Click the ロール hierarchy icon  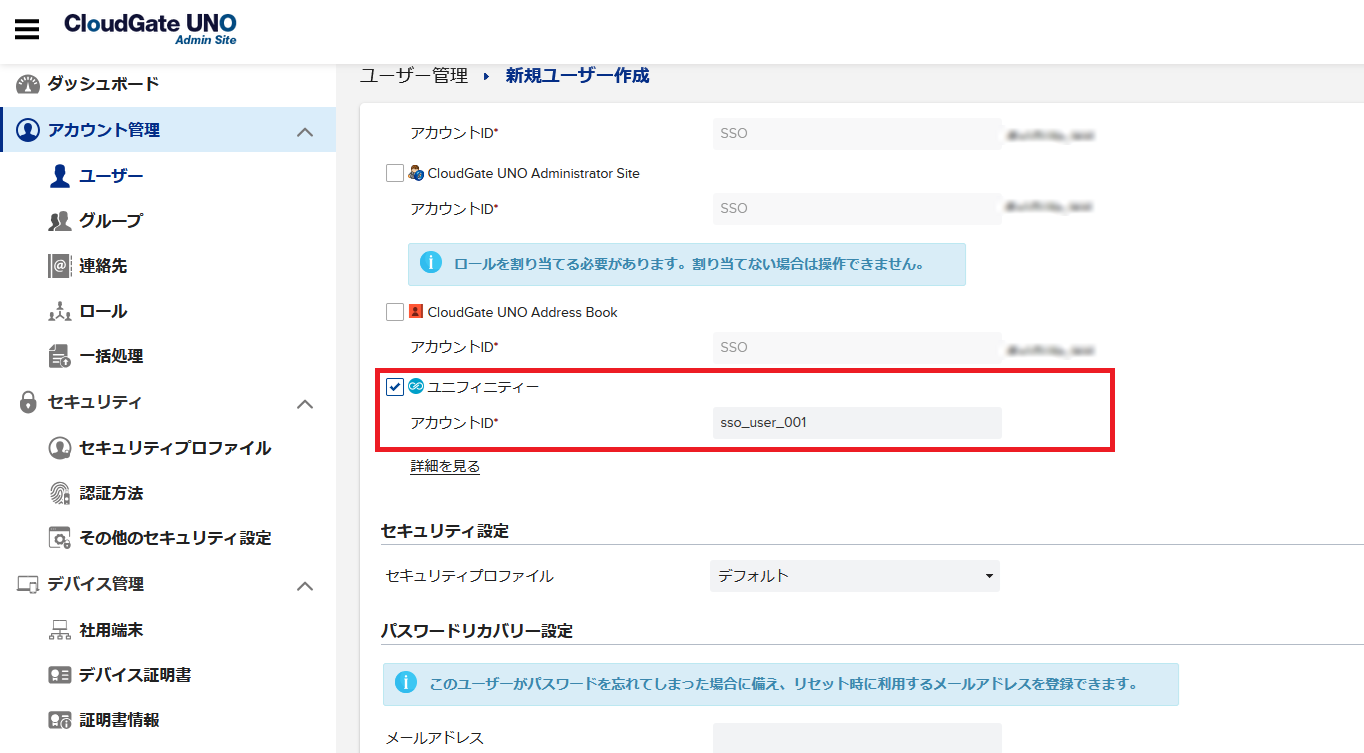(x=60, y=311)
